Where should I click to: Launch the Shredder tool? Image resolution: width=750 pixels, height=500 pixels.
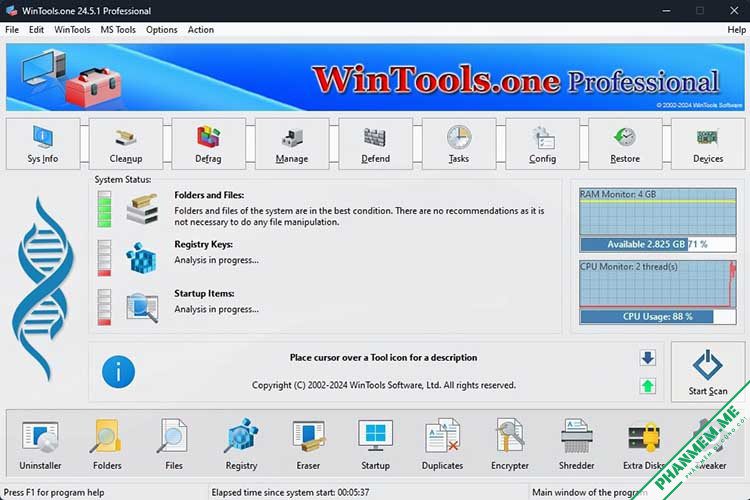tap(577, 444)
